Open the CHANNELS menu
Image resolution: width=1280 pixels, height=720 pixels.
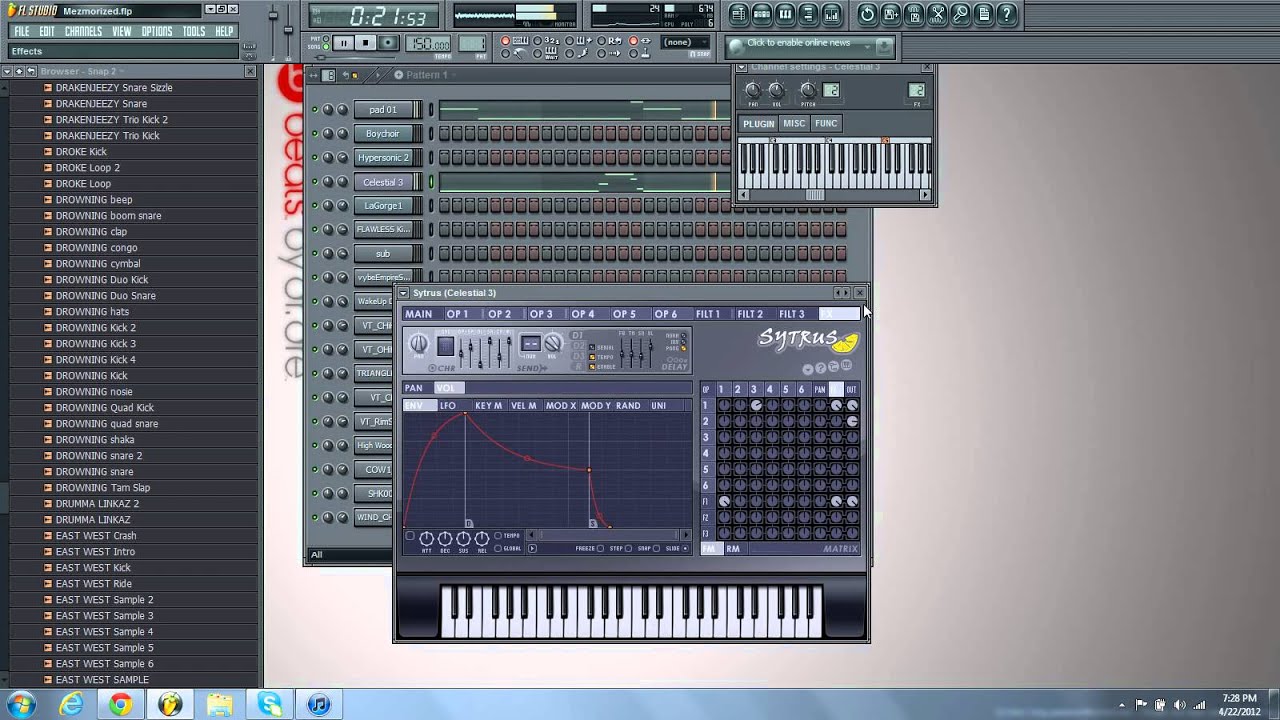[83, 31]
